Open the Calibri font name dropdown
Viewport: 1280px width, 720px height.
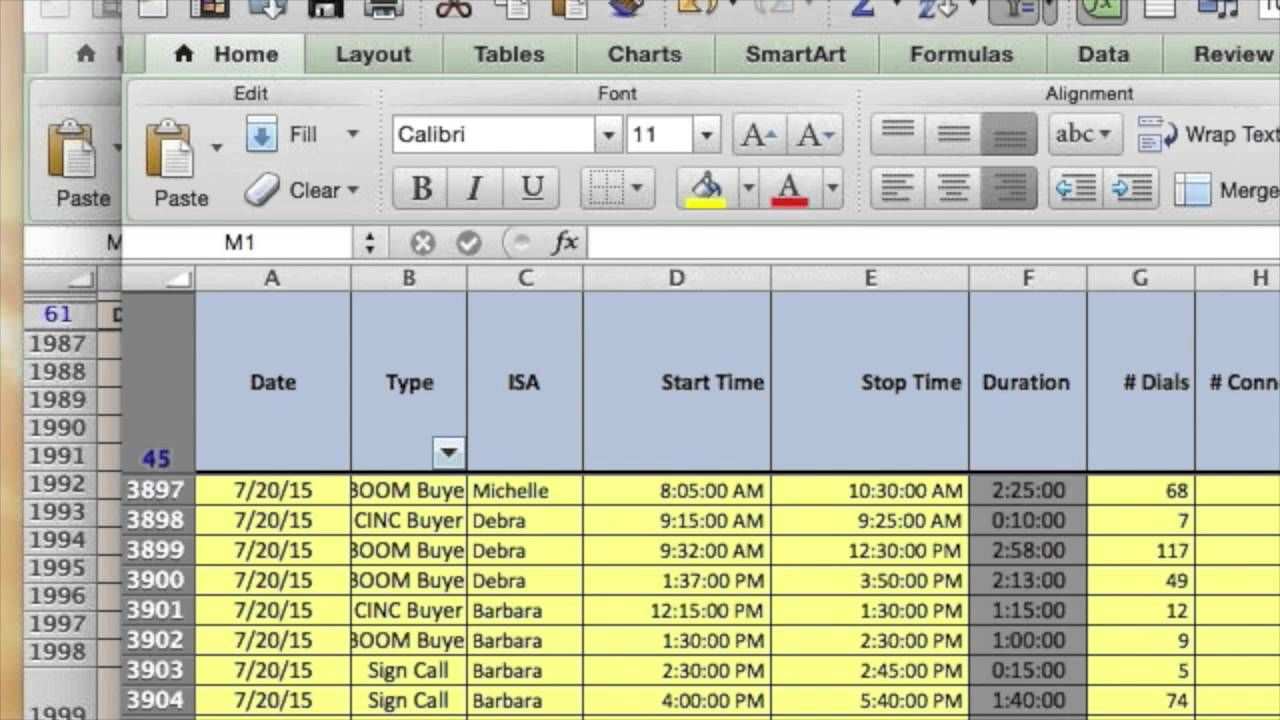point(607,135)
